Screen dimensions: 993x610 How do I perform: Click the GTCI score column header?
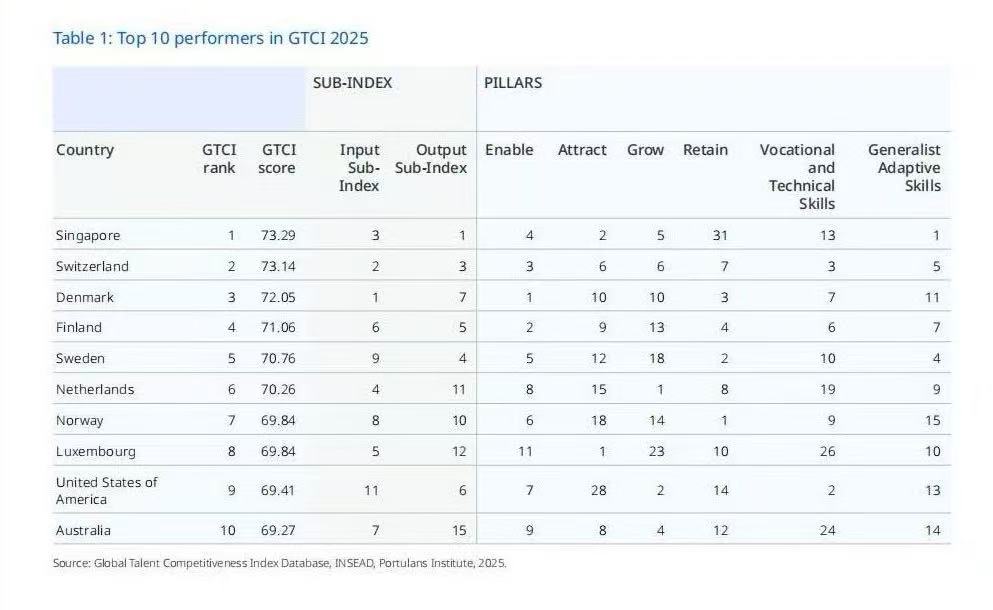point(277,159)
